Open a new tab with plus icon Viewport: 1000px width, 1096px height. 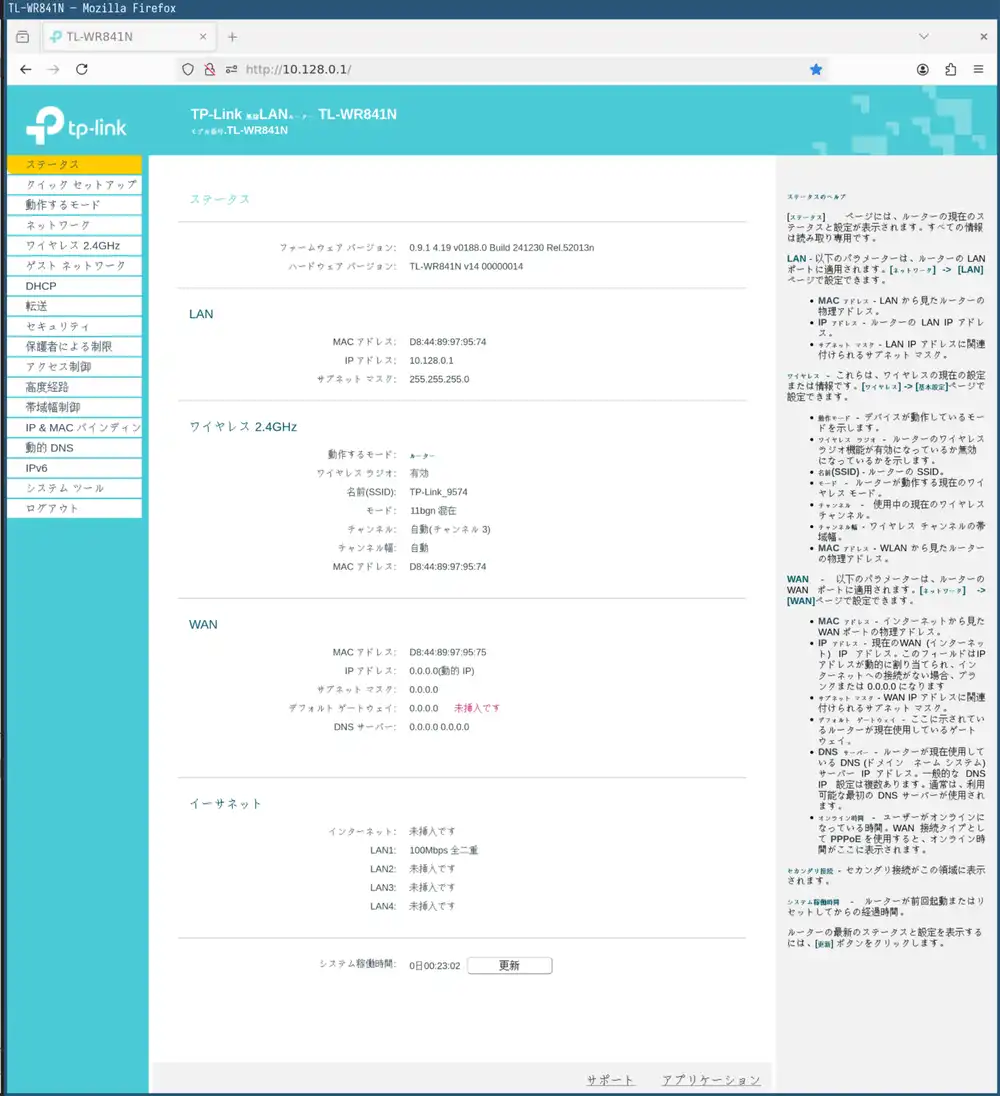tap(233, 36)
